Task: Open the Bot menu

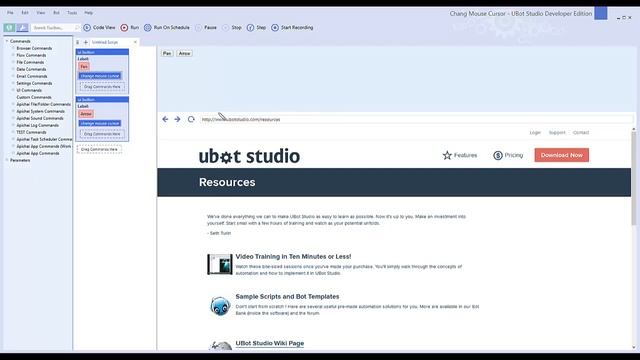Action: coord(56,13)
